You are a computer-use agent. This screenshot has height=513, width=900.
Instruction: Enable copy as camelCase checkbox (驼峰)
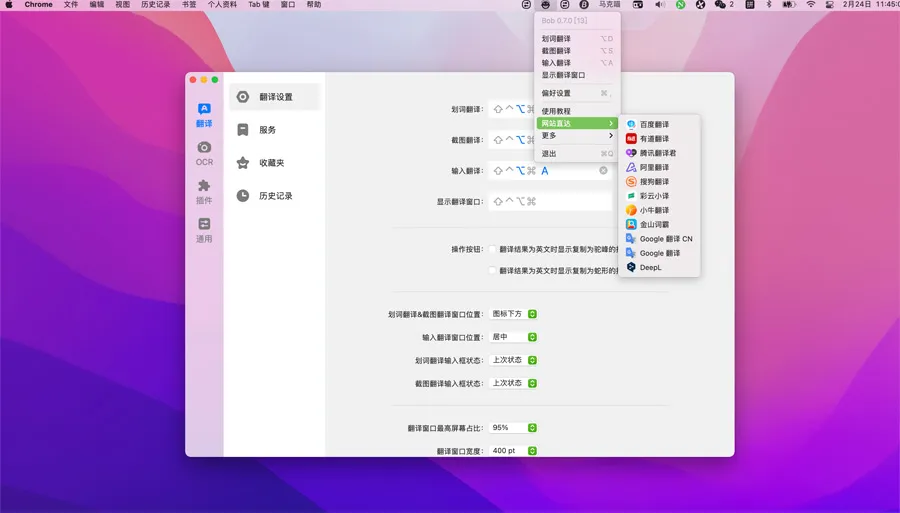(493, 250)
